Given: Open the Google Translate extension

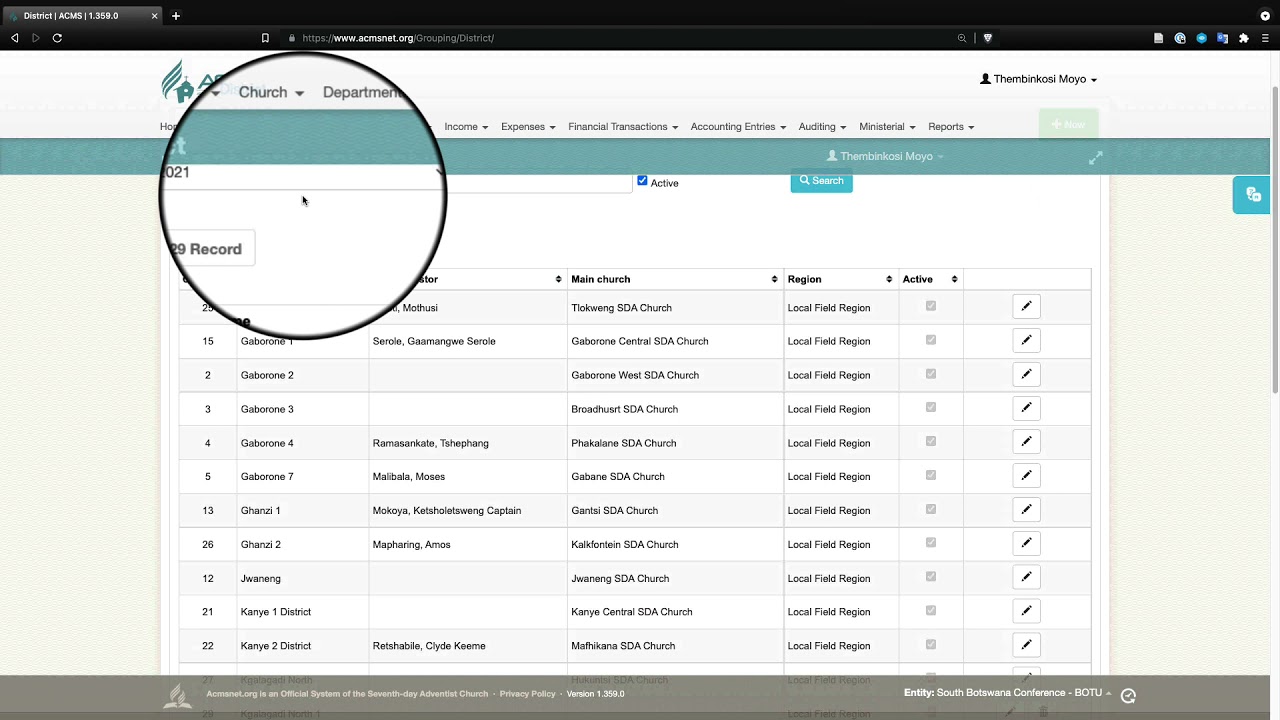Looking at the screenshot, I should tap(1222, 38).
